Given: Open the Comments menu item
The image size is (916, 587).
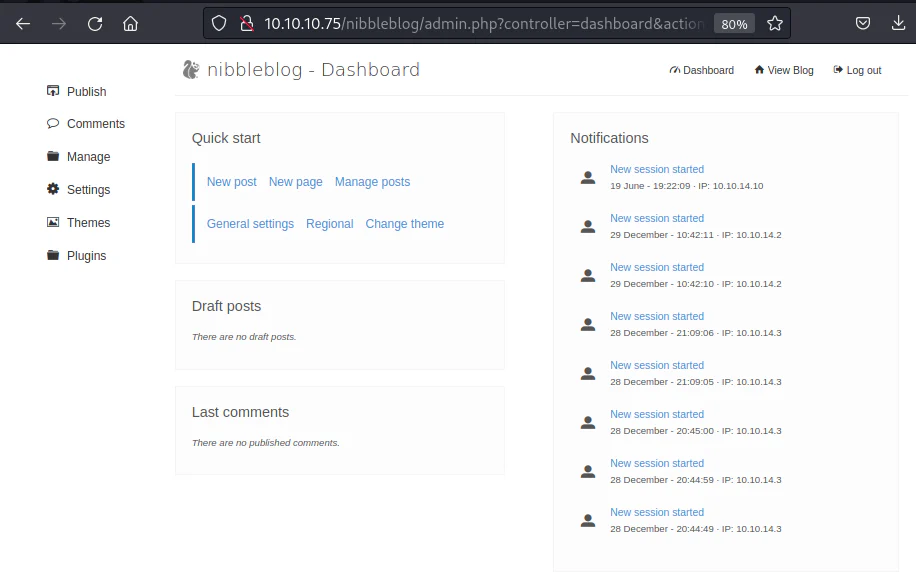Looking at the screenshot, I should coord(96,124).
